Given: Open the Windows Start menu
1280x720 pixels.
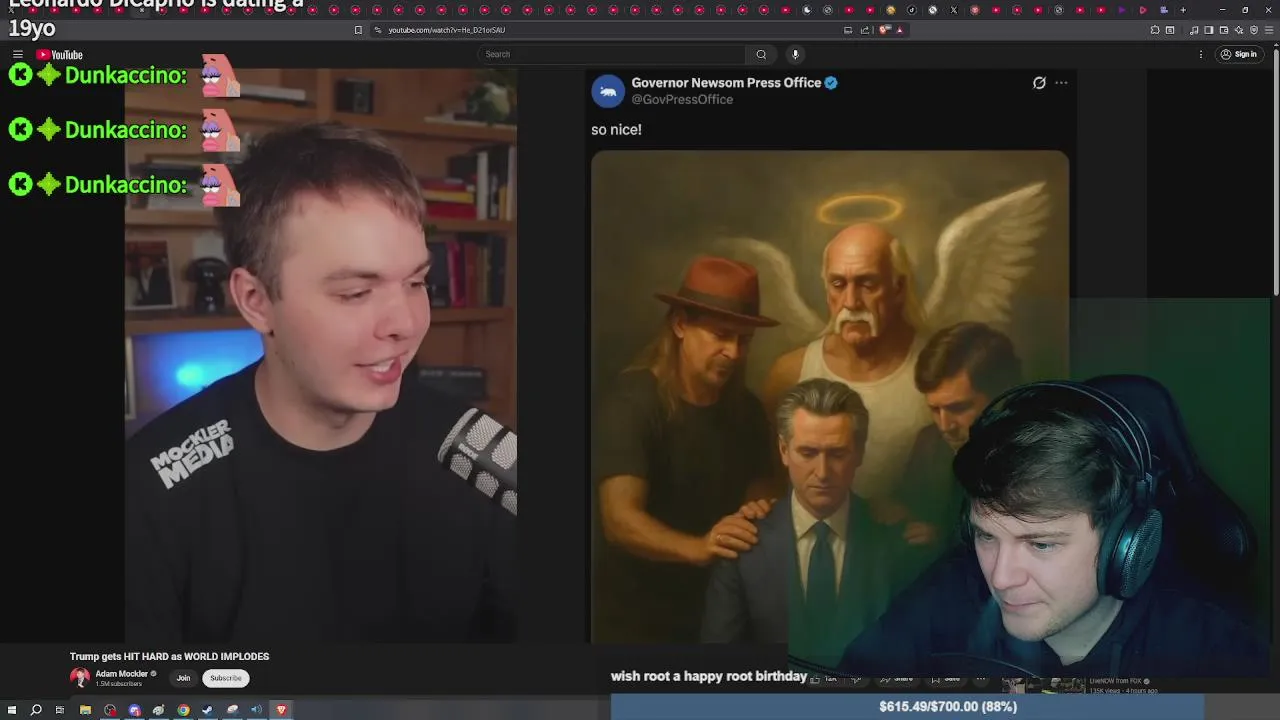Looking at the screenshot, I should (x=12, y=710).
